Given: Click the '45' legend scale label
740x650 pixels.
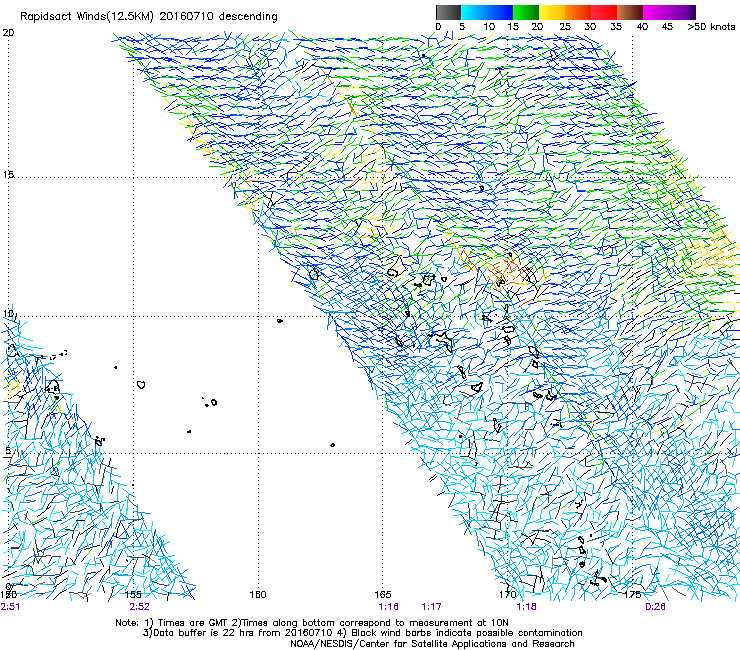Looking at the screenshot, I should coord(667,26).
